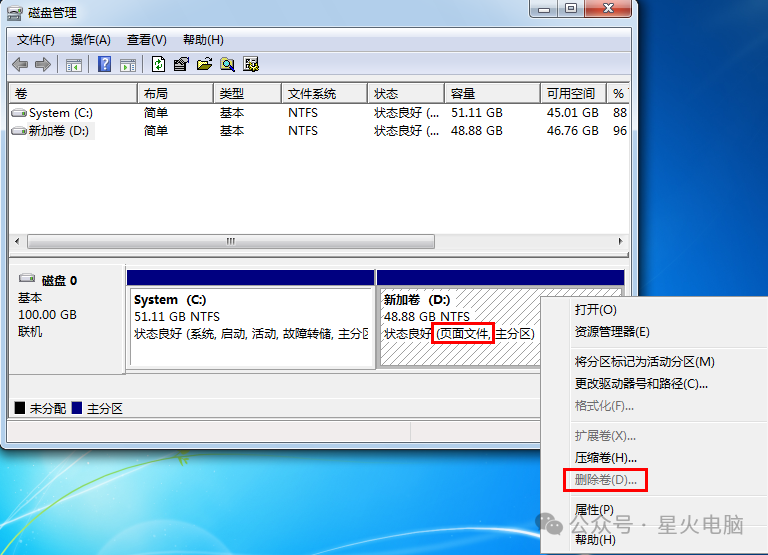Click the show/hide console tree icon
The width and height of the screenshot is (768, 555).
[74, 65]
